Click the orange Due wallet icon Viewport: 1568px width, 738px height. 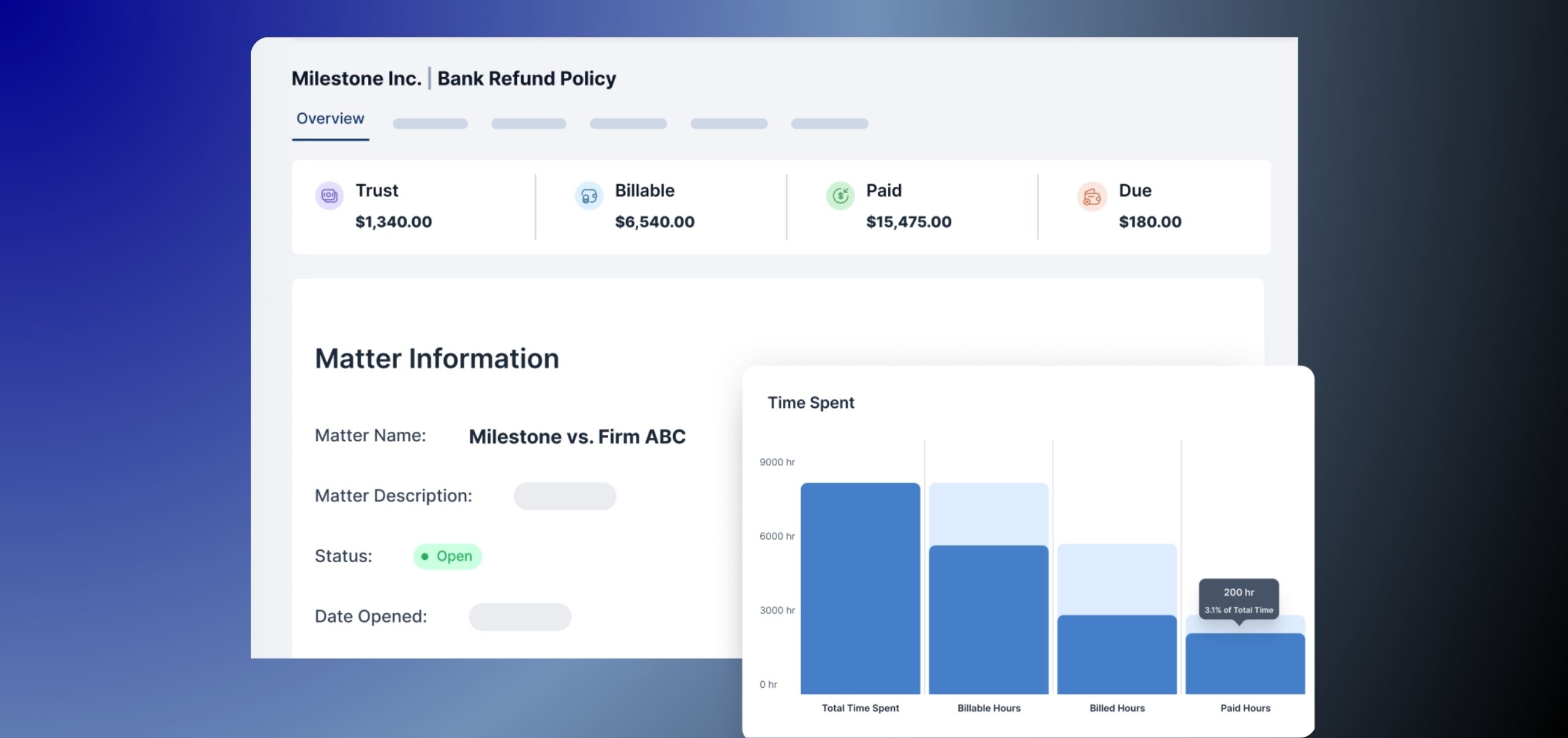1091,197
